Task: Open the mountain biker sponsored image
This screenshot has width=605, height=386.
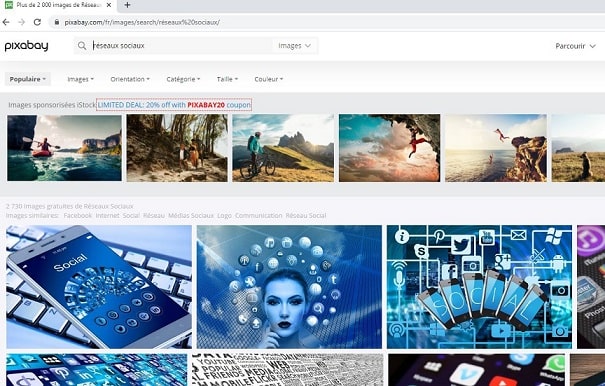Action: point(283,148)
